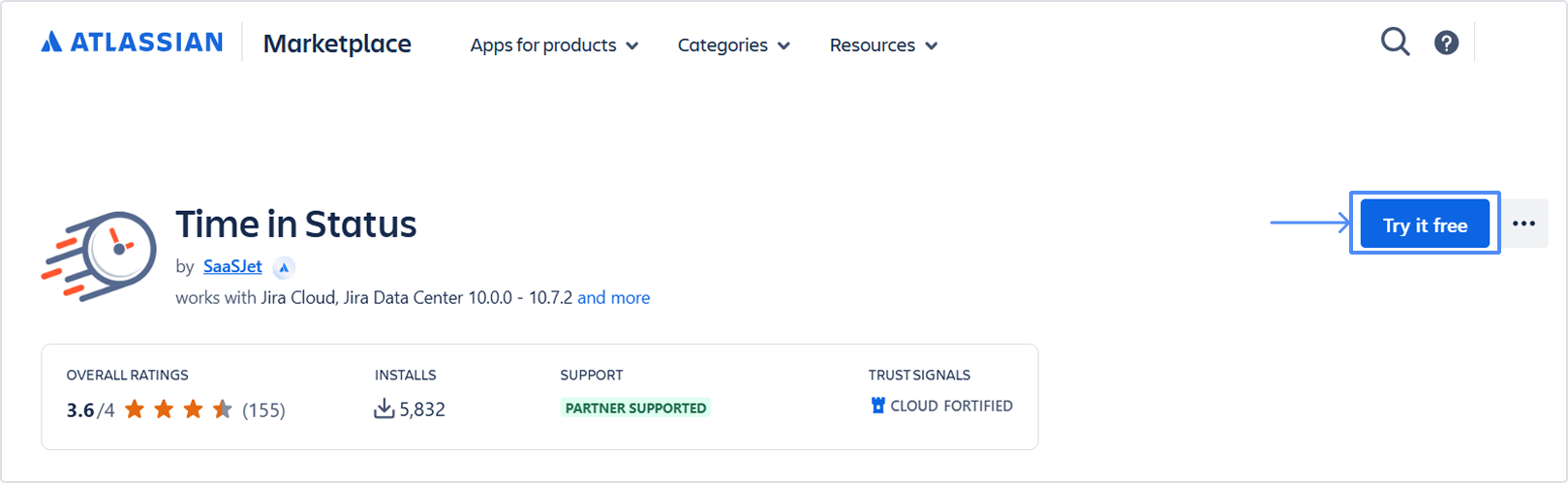The height and width of the screenshot is (483, 1568).
Task: Click the Partner Supported badge
Action: tap(635, 408)
